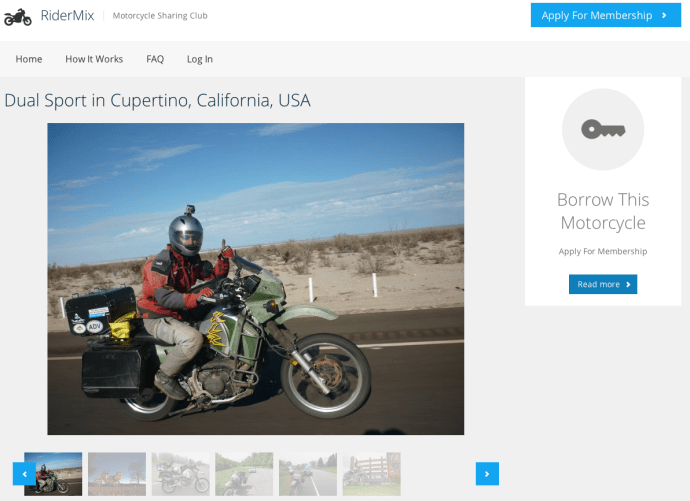
Task: Click the main motorcycle rider photo
Action: 256,279
